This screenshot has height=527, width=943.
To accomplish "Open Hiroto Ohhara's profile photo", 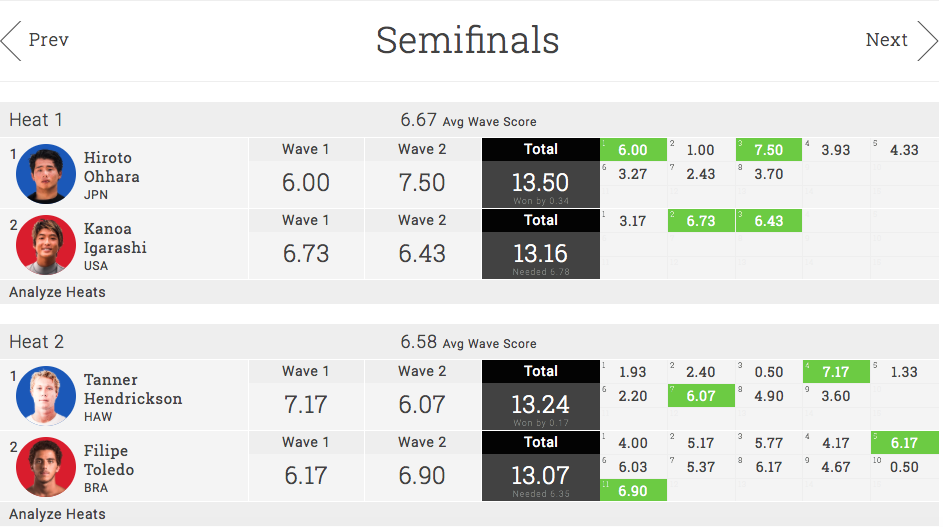I will (46, 174).
